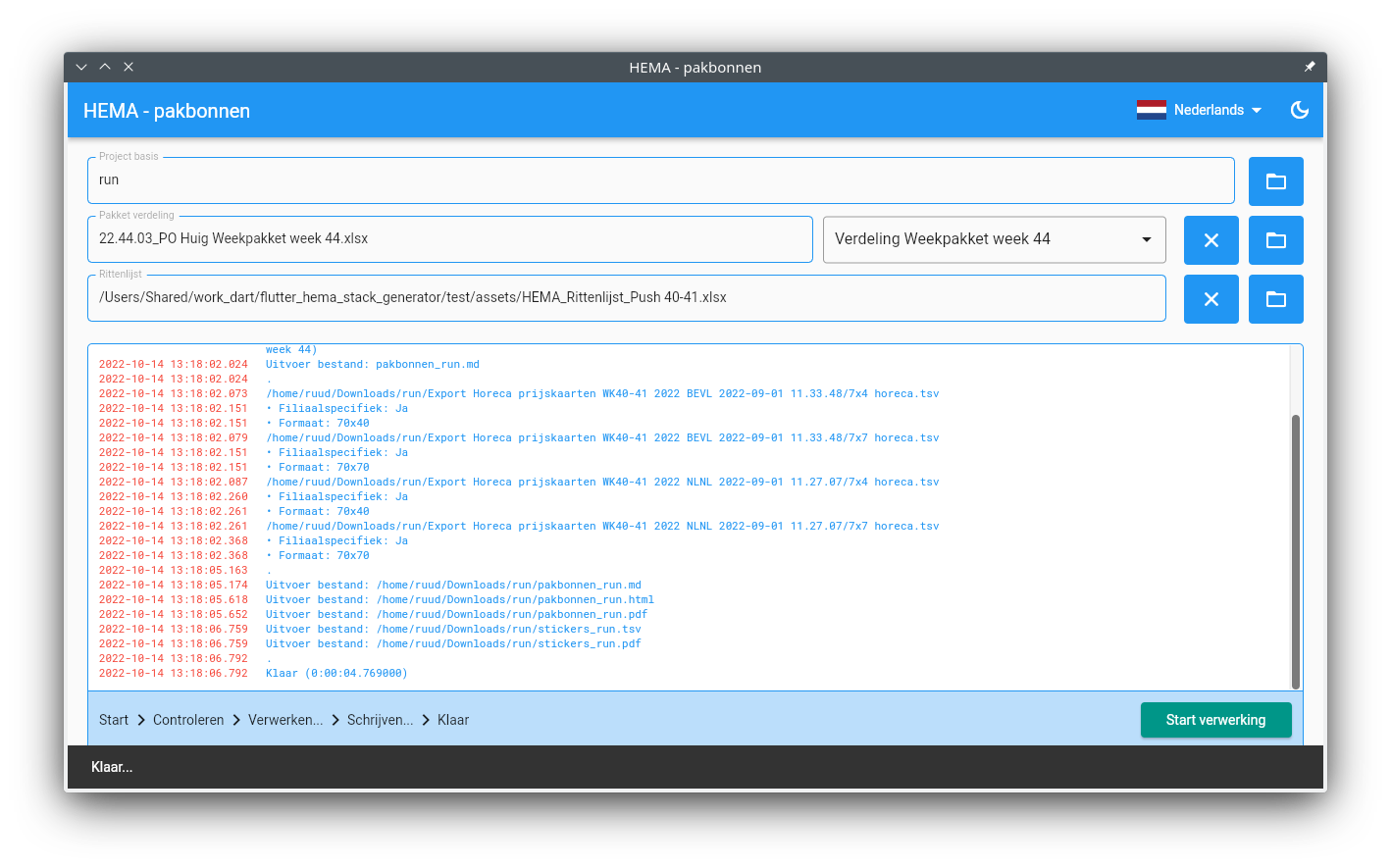Click the log output vertical scrollbar
This screenshot has height=868, width=1391.
point(1295,551)
